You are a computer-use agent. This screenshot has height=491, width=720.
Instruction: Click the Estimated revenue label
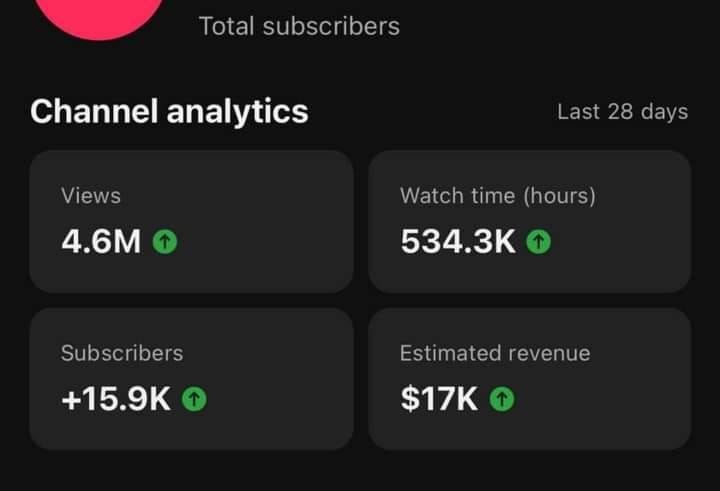[x=495, y=353]
